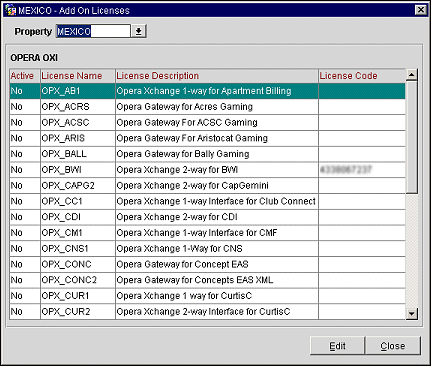Select the OPX_BWI license name cell

tap(78, 170)
